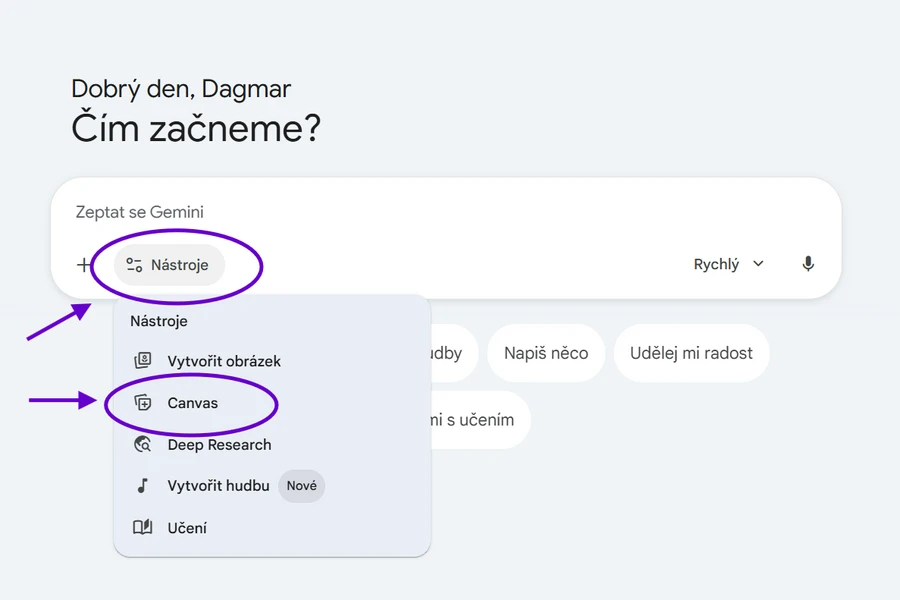Pick Učení from tools menu
The height and width of the screenshot is (600, 900).
[187, 528]
